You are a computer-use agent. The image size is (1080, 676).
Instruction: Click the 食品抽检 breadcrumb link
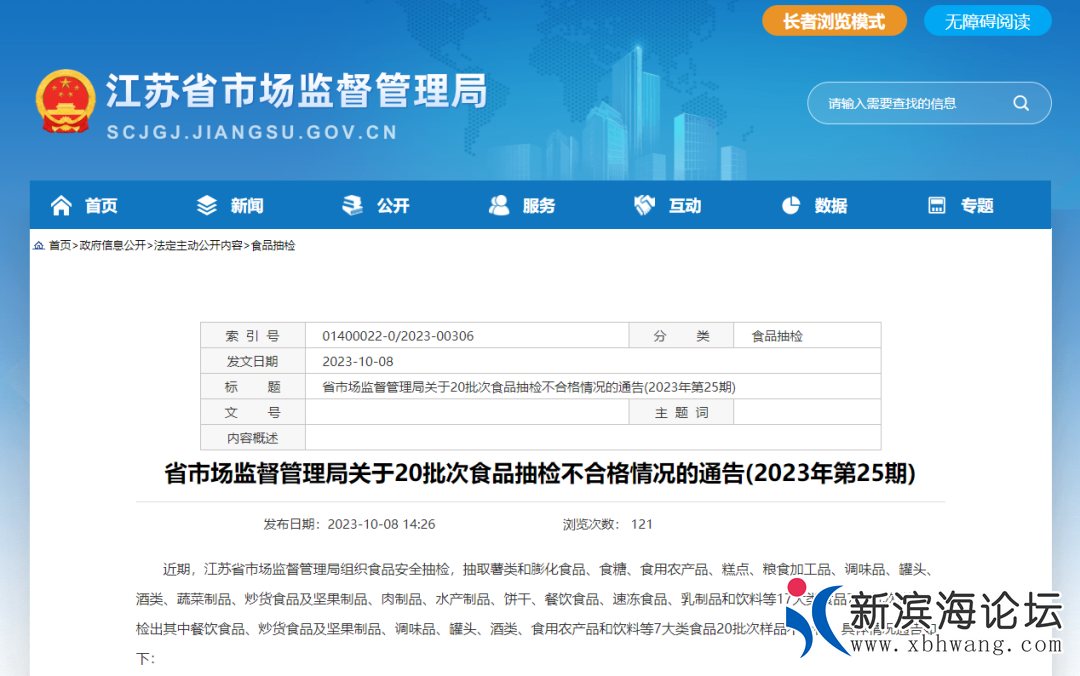coord(273,245)
